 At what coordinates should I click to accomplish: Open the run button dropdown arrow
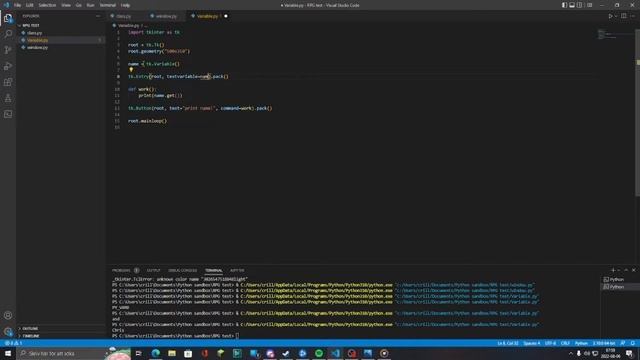(616, 16)
